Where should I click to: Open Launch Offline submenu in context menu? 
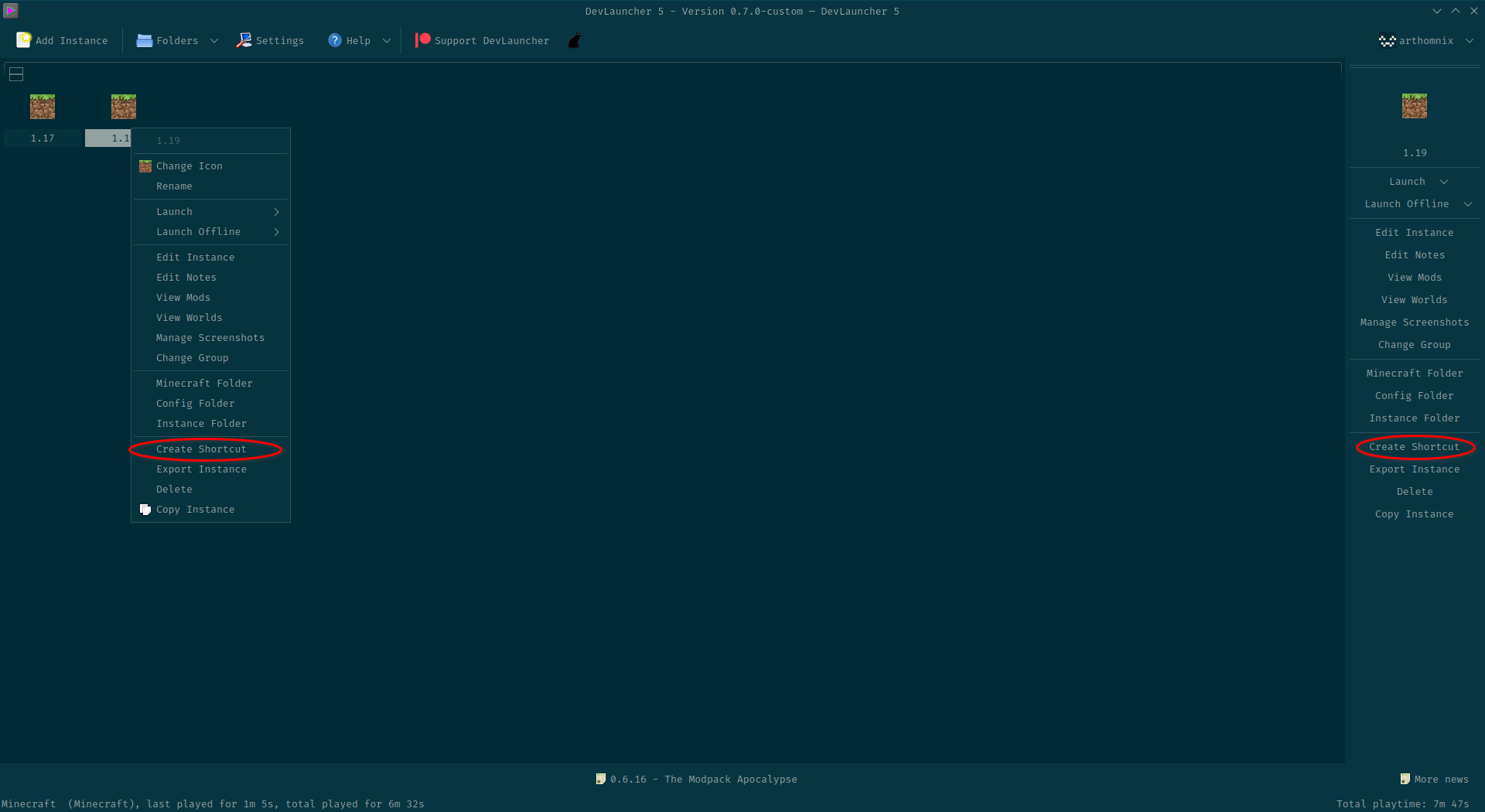tap(210, 232)
